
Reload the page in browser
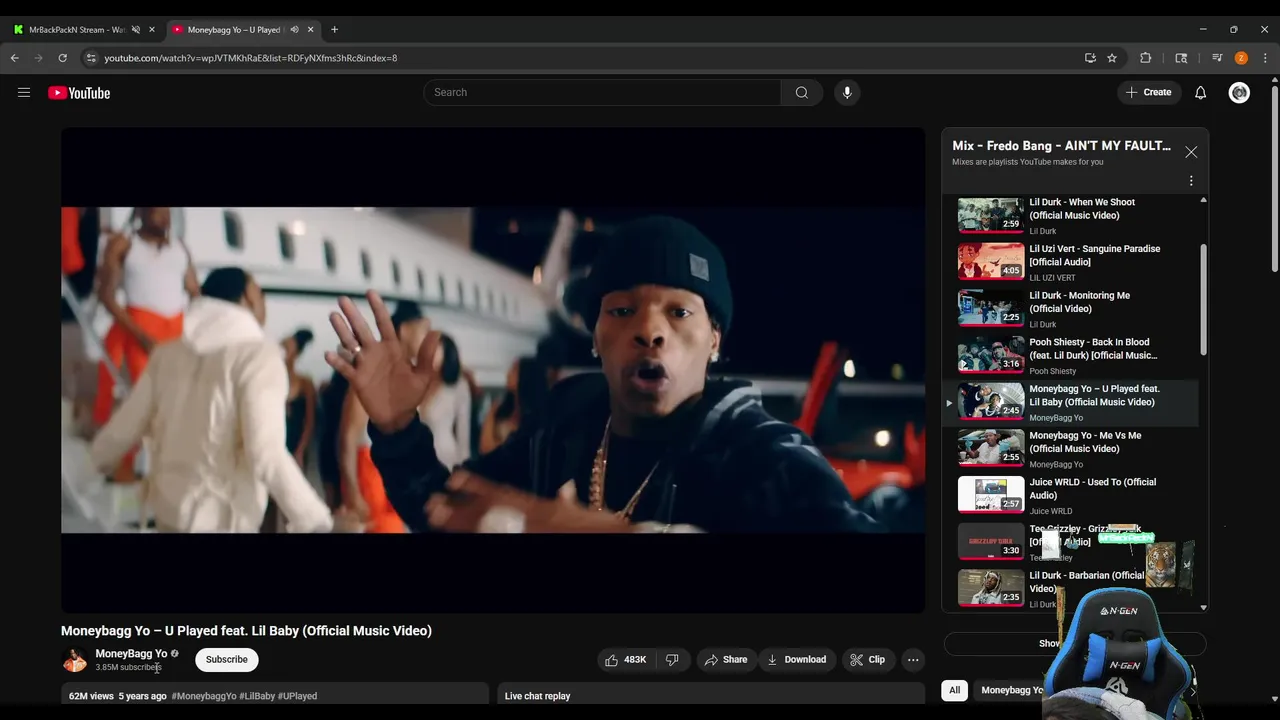coord(62,58)
